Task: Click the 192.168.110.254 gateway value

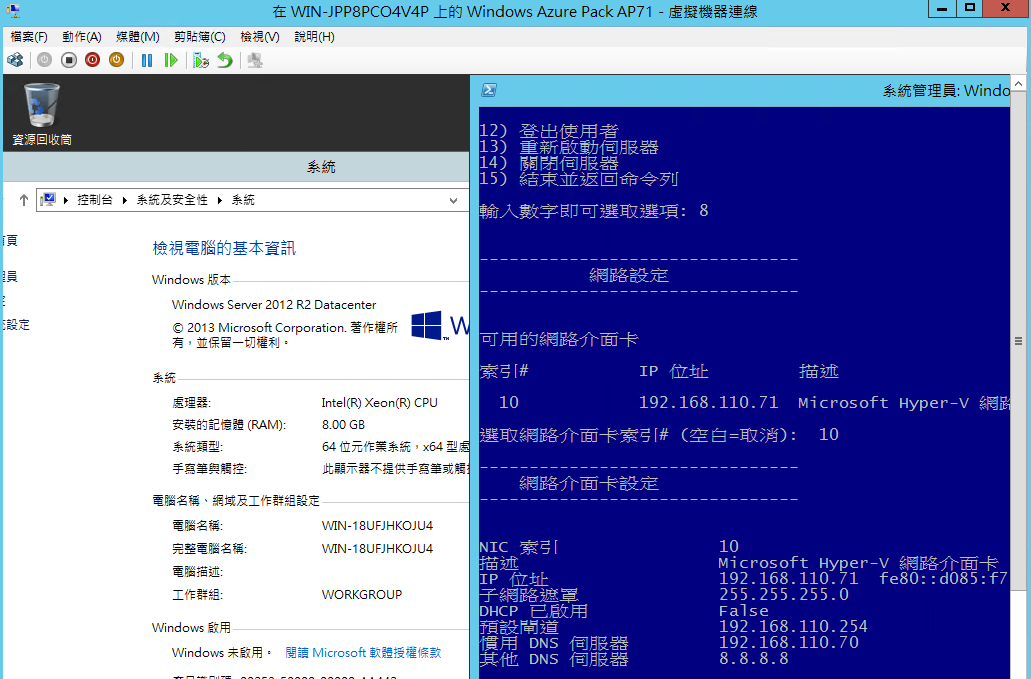Action: (x=793, y=626)
